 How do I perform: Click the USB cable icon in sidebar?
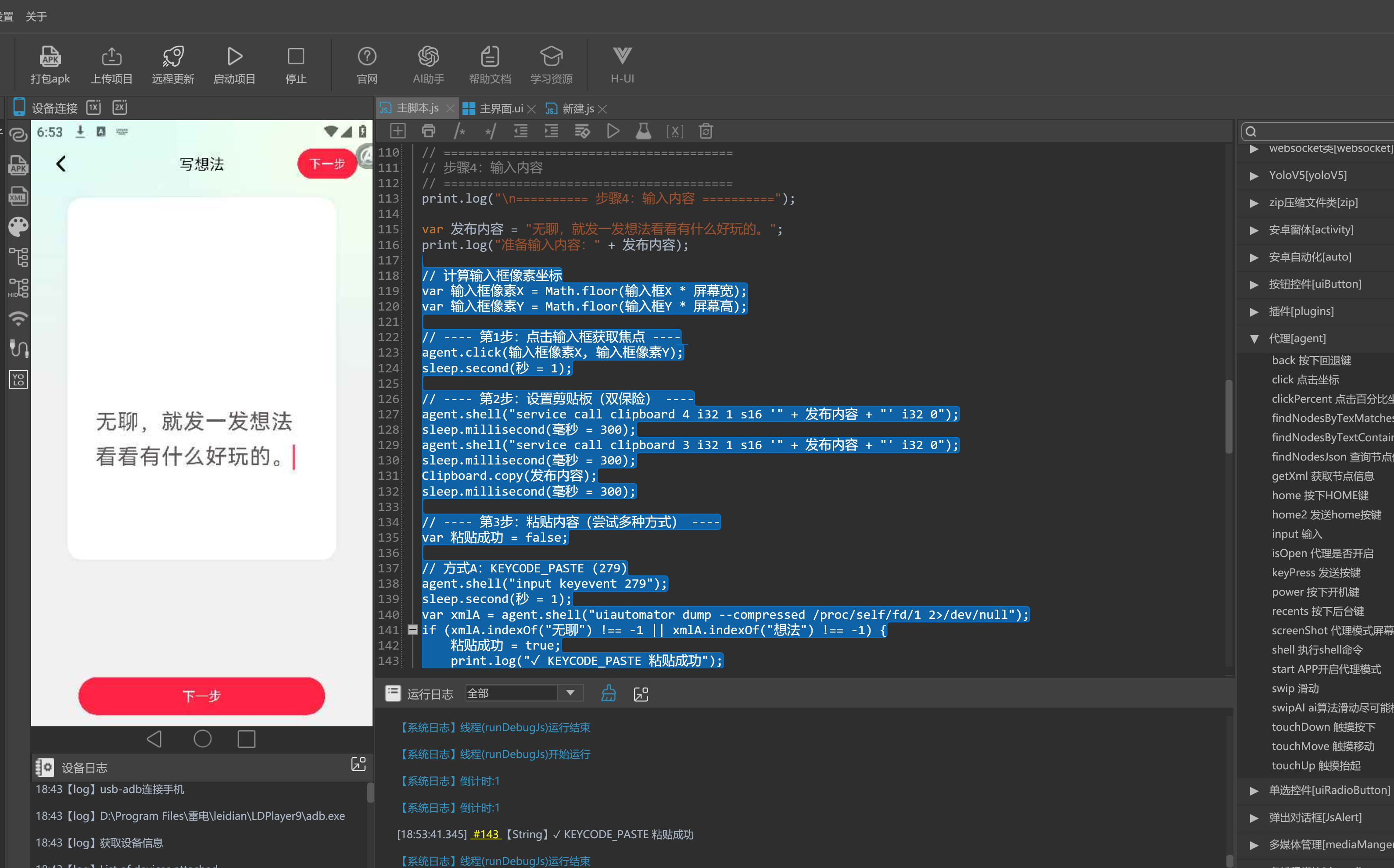coord(18,348)
